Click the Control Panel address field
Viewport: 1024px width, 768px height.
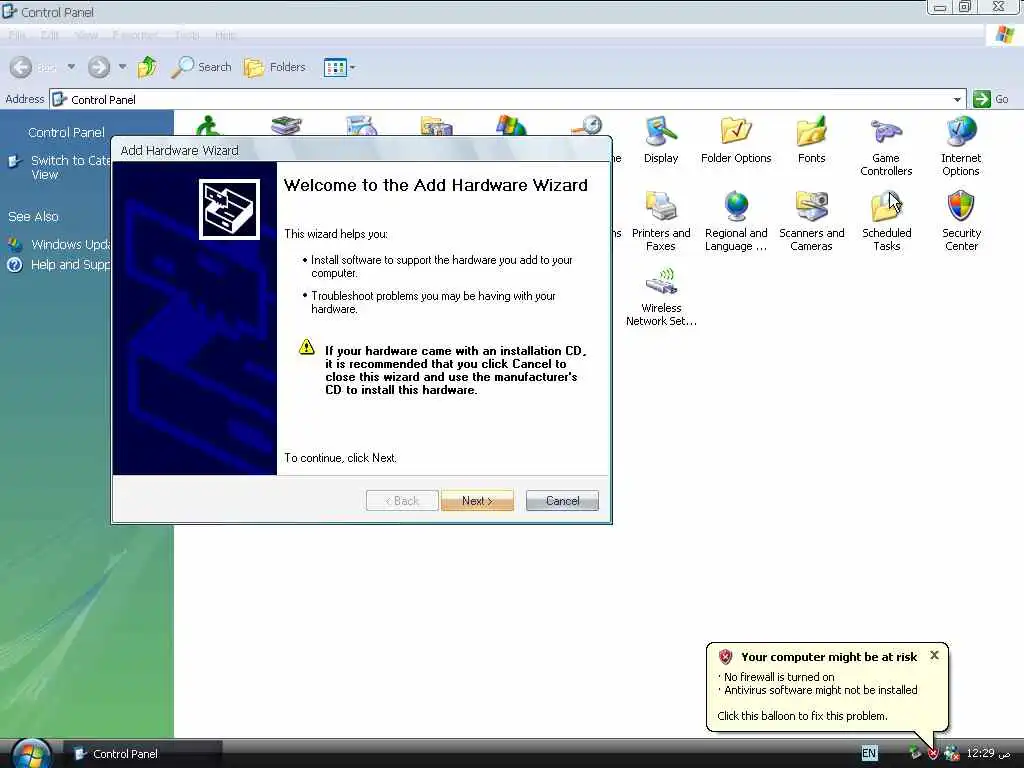[x=507, y=99]
